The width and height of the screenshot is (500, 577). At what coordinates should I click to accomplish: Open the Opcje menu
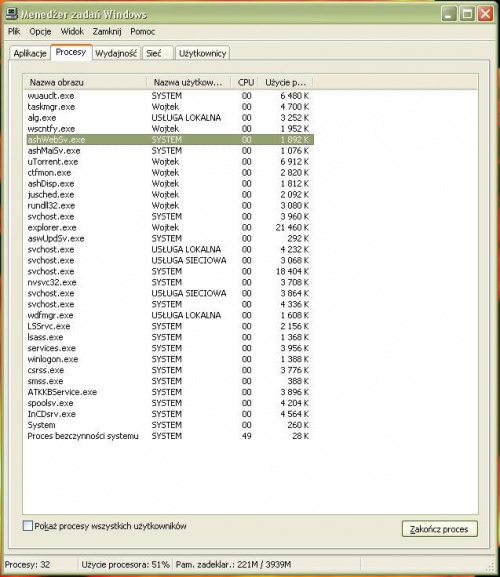(40, 32)
